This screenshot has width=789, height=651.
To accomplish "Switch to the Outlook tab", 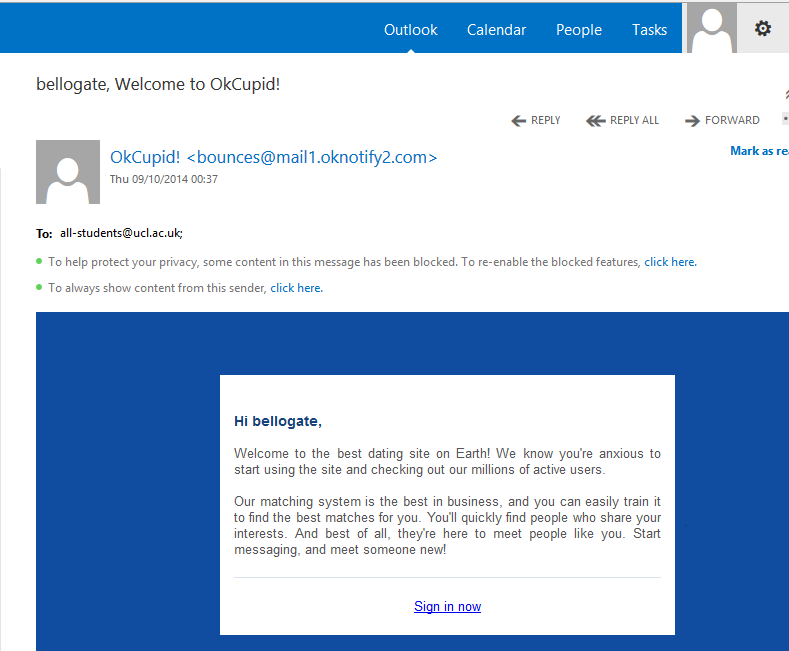I will 410,30.
